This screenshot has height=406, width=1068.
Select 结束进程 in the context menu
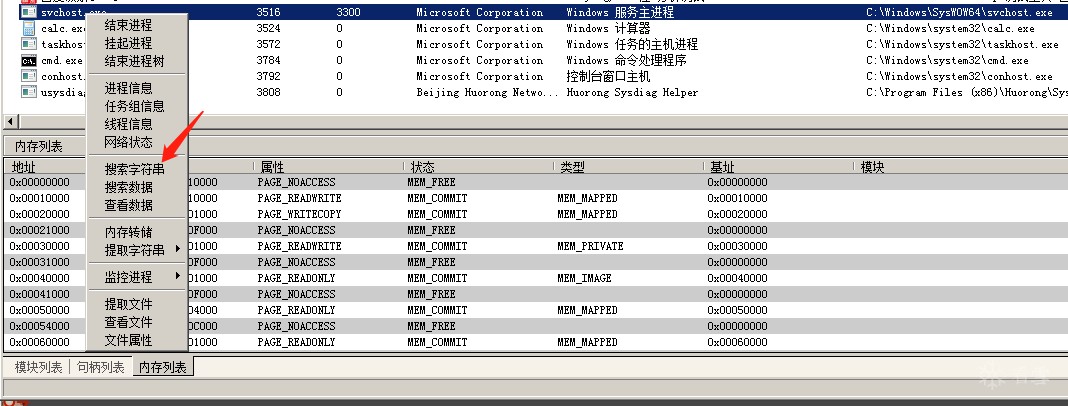pos(128,25)
